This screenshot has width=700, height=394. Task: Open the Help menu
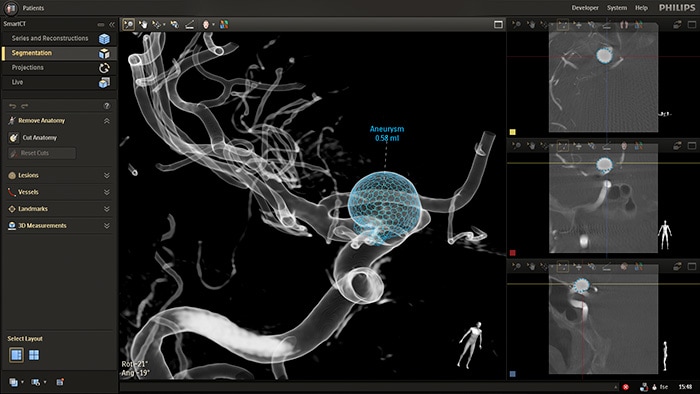641,8
